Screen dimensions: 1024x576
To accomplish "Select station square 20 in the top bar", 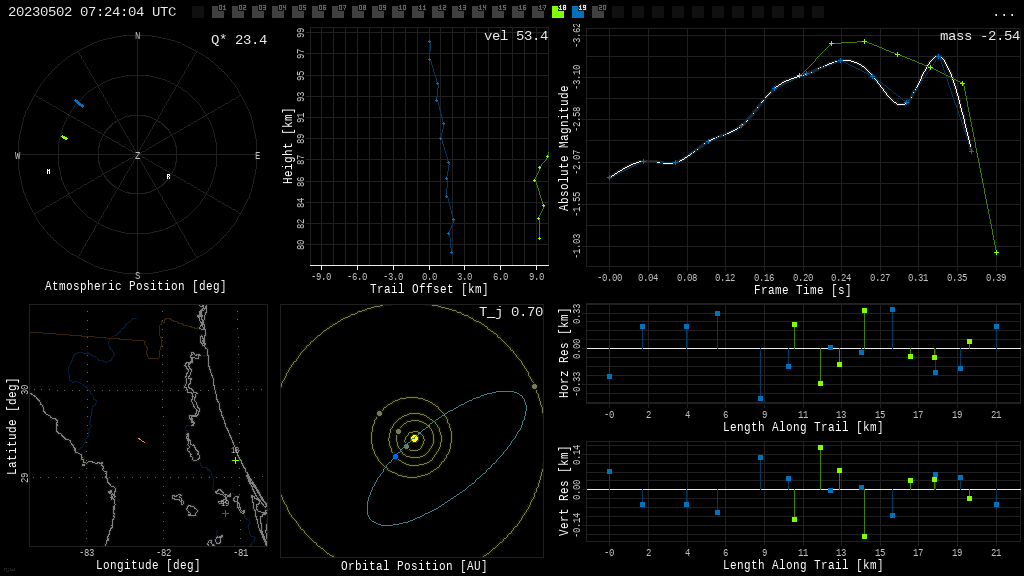I will [x=598, y=12].
